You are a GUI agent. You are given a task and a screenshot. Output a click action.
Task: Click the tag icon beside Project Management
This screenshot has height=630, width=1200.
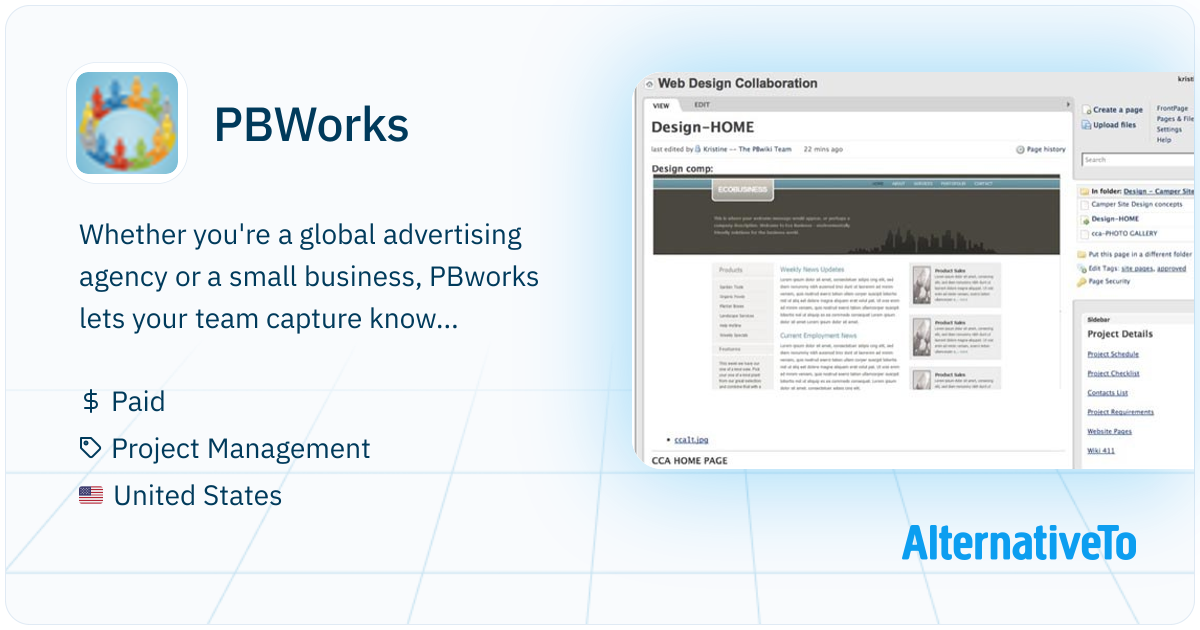pos(91,449)
